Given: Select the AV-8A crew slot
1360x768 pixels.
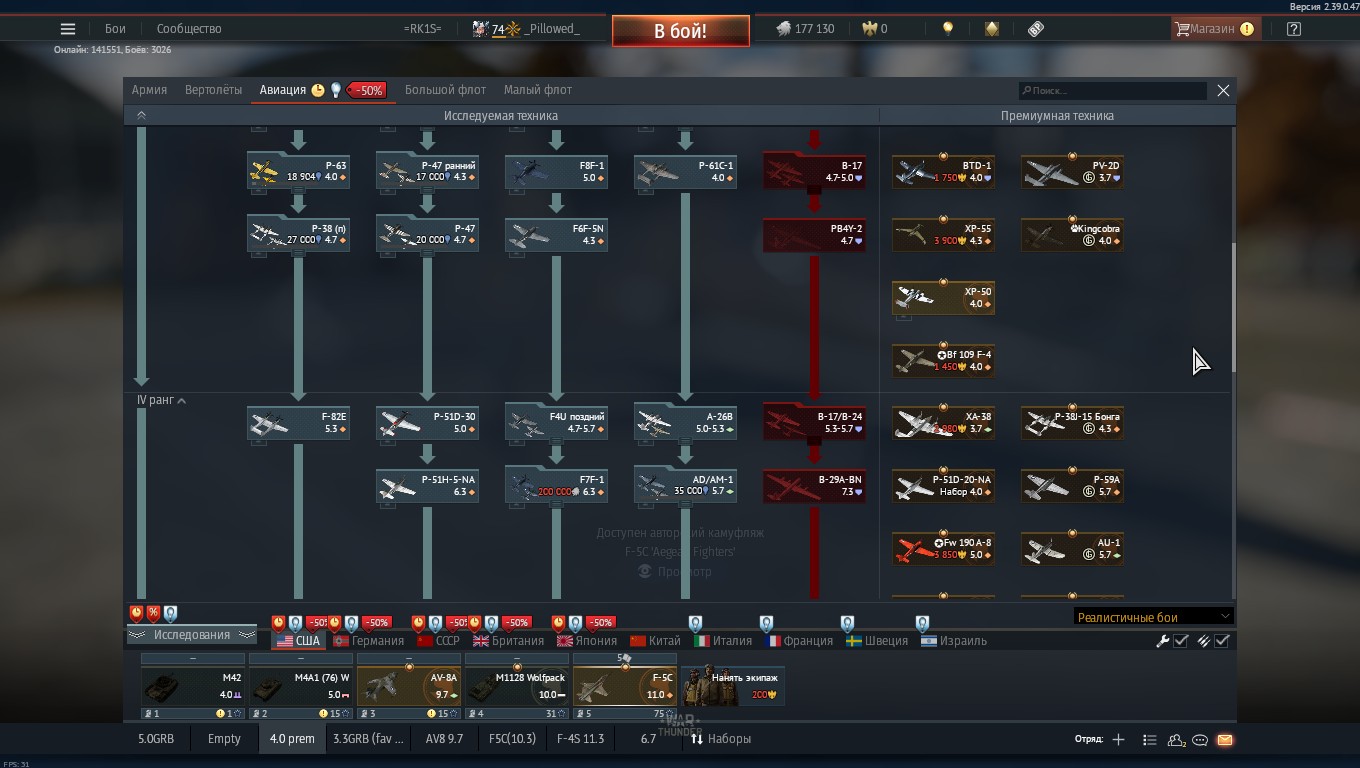Looking at the screenshot, I should pos(408,686).
